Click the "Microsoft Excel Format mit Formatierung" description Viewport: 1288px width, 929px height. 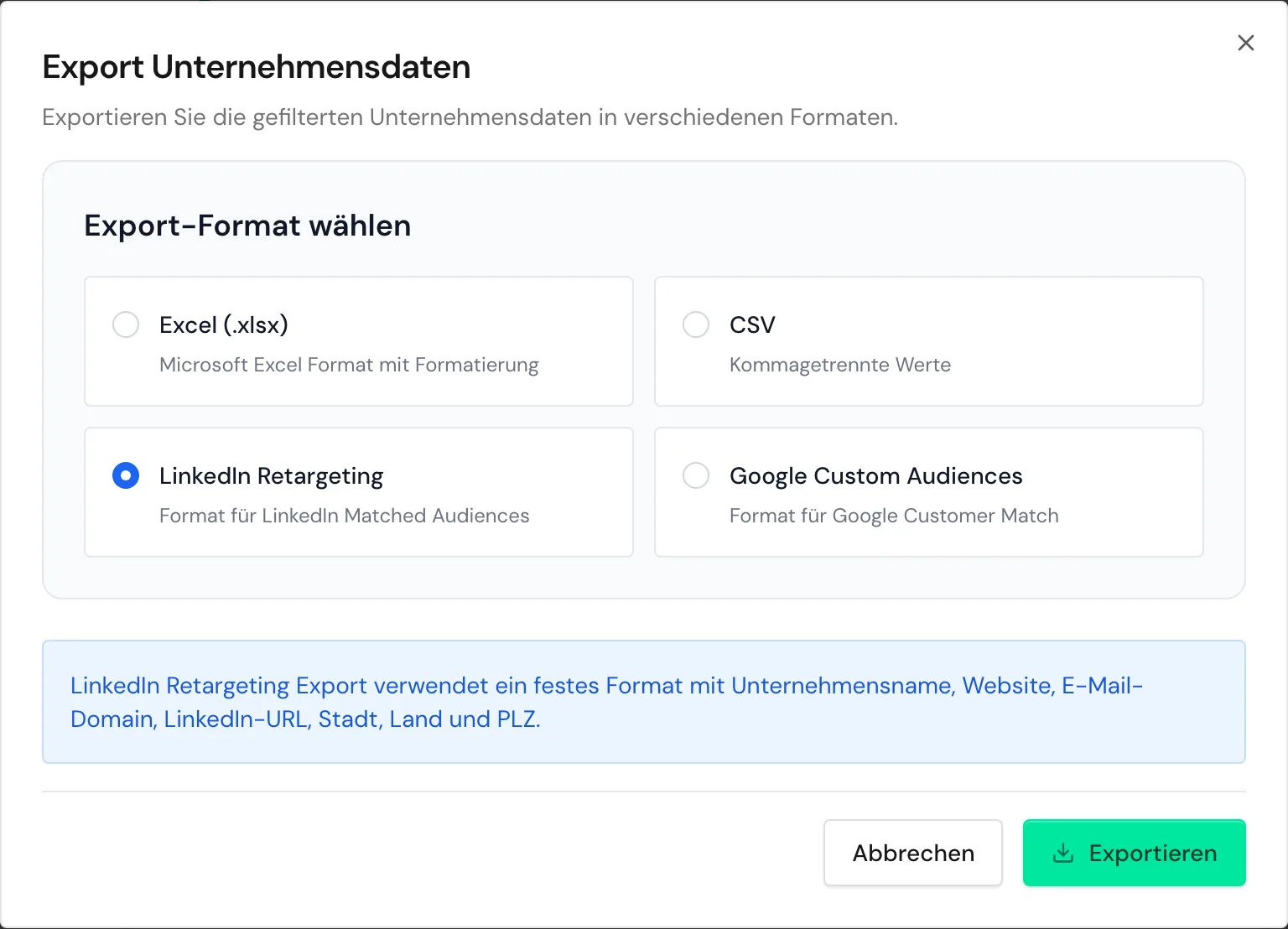[x=349, y=365]
